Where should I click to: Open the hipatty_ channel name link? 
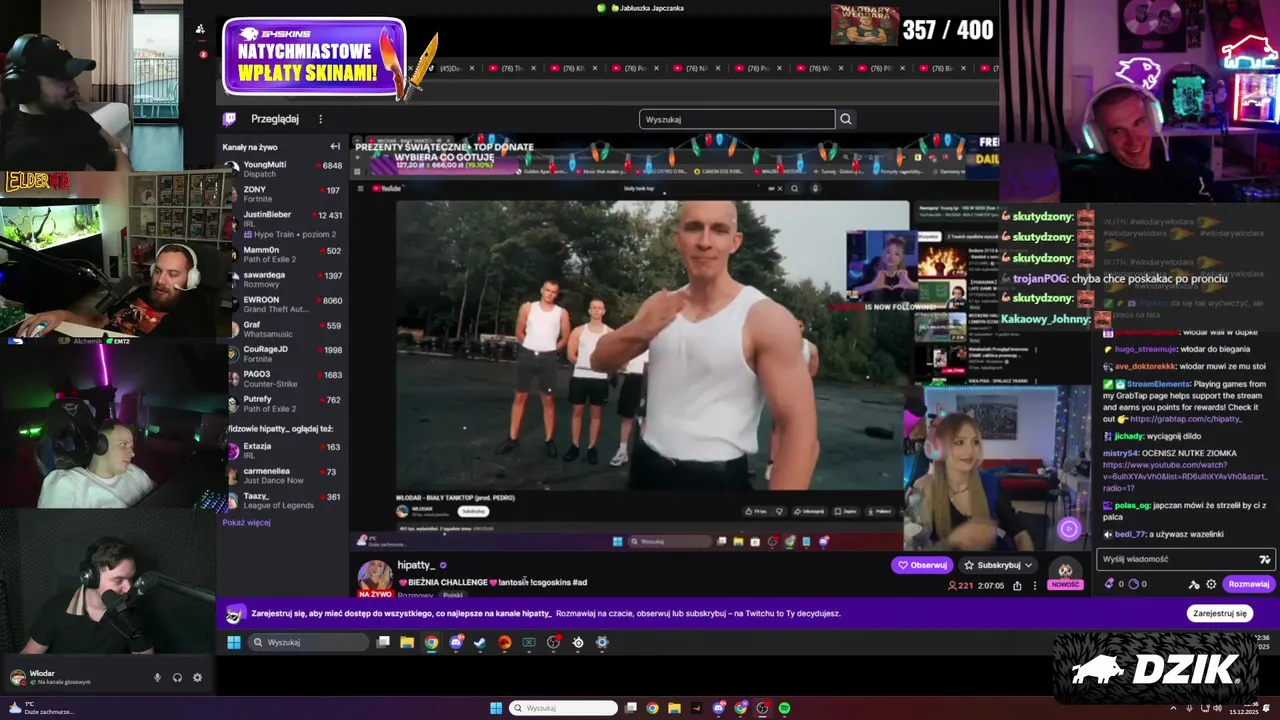[x=416, y=565]
